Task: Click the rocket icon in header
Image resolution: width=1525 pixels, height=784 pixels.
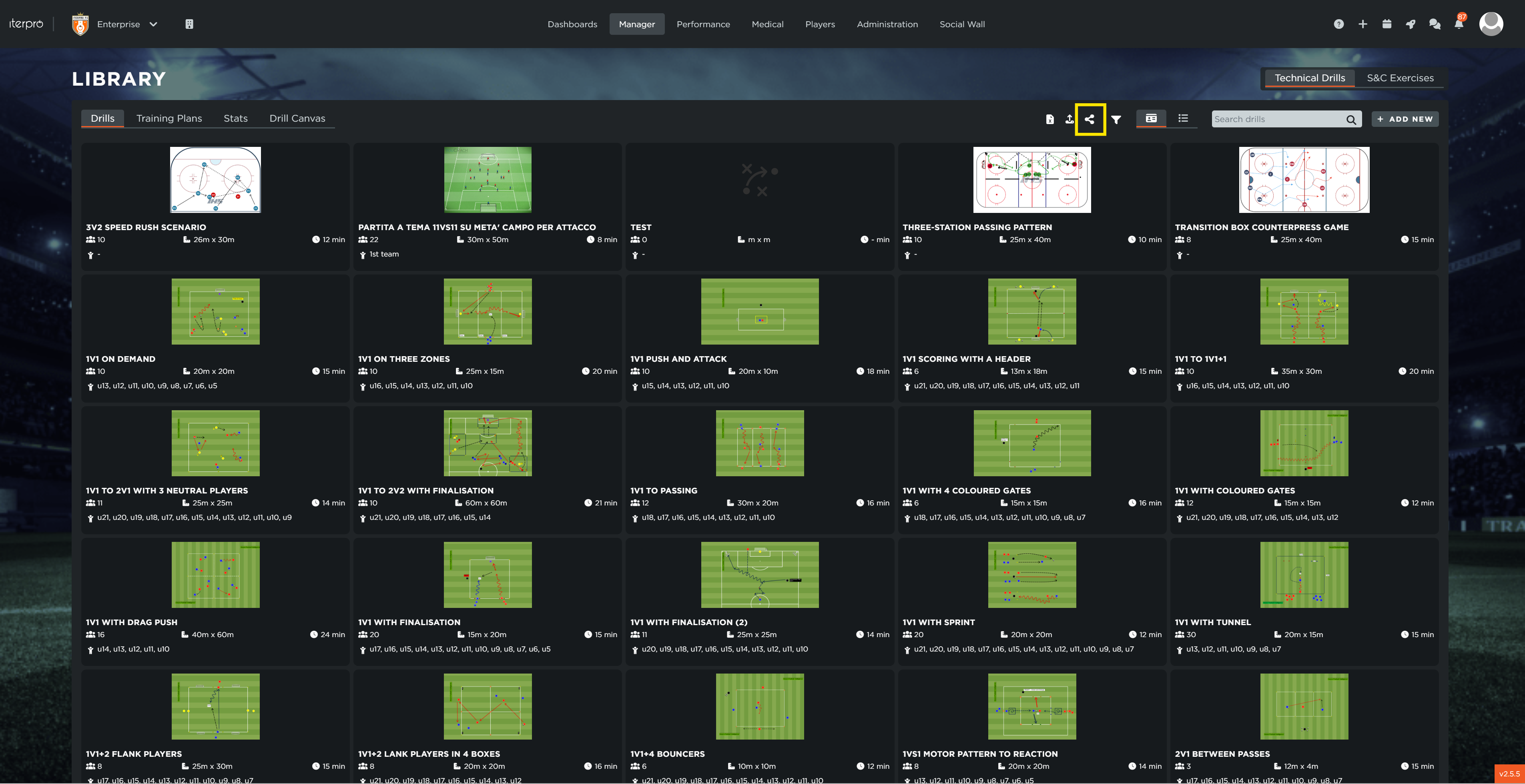Action: coord(1411,24)
